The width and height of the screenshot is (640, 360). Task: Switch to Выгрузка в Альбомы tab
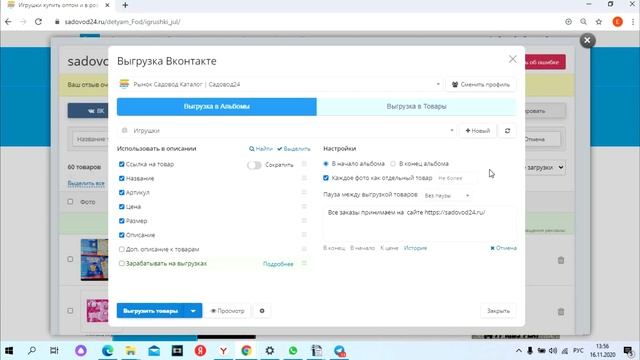217,107
